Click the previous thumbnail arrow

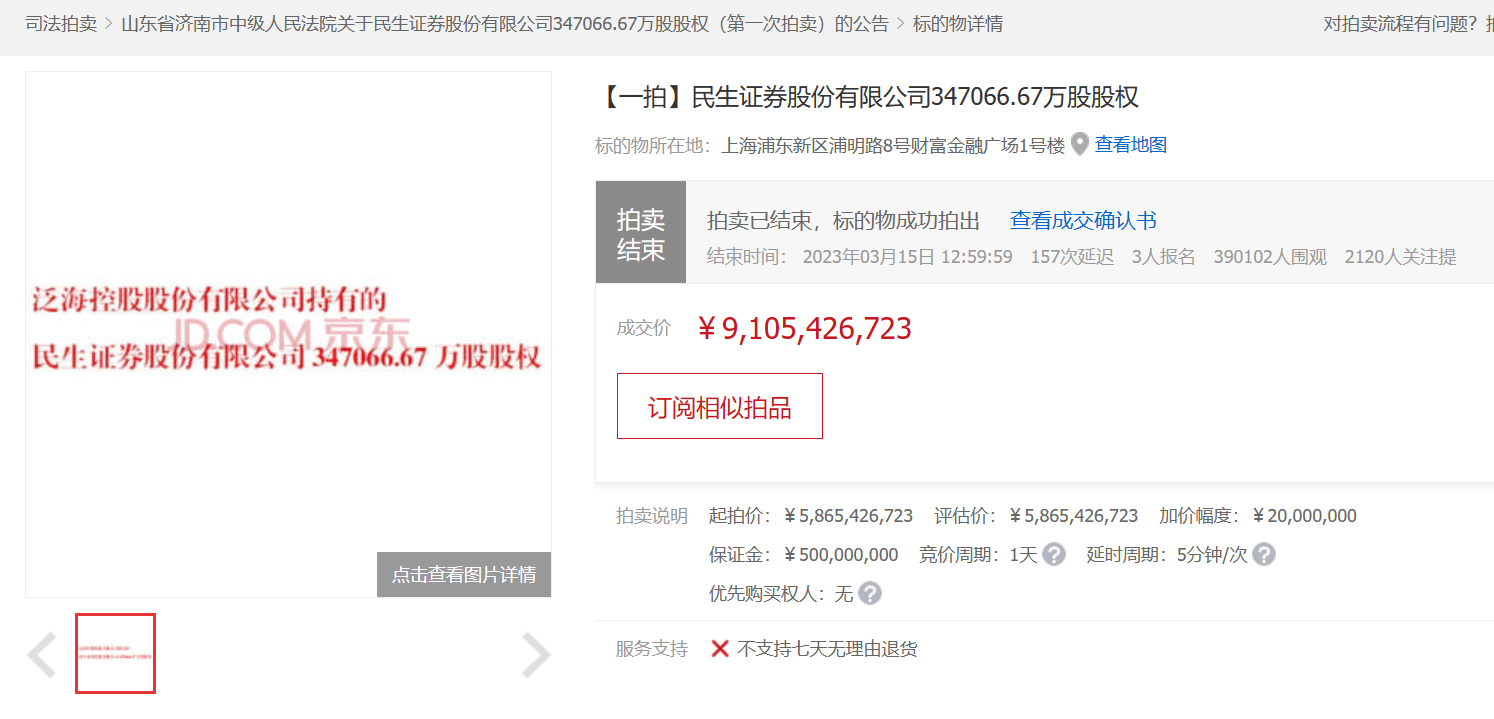[42, 655]
